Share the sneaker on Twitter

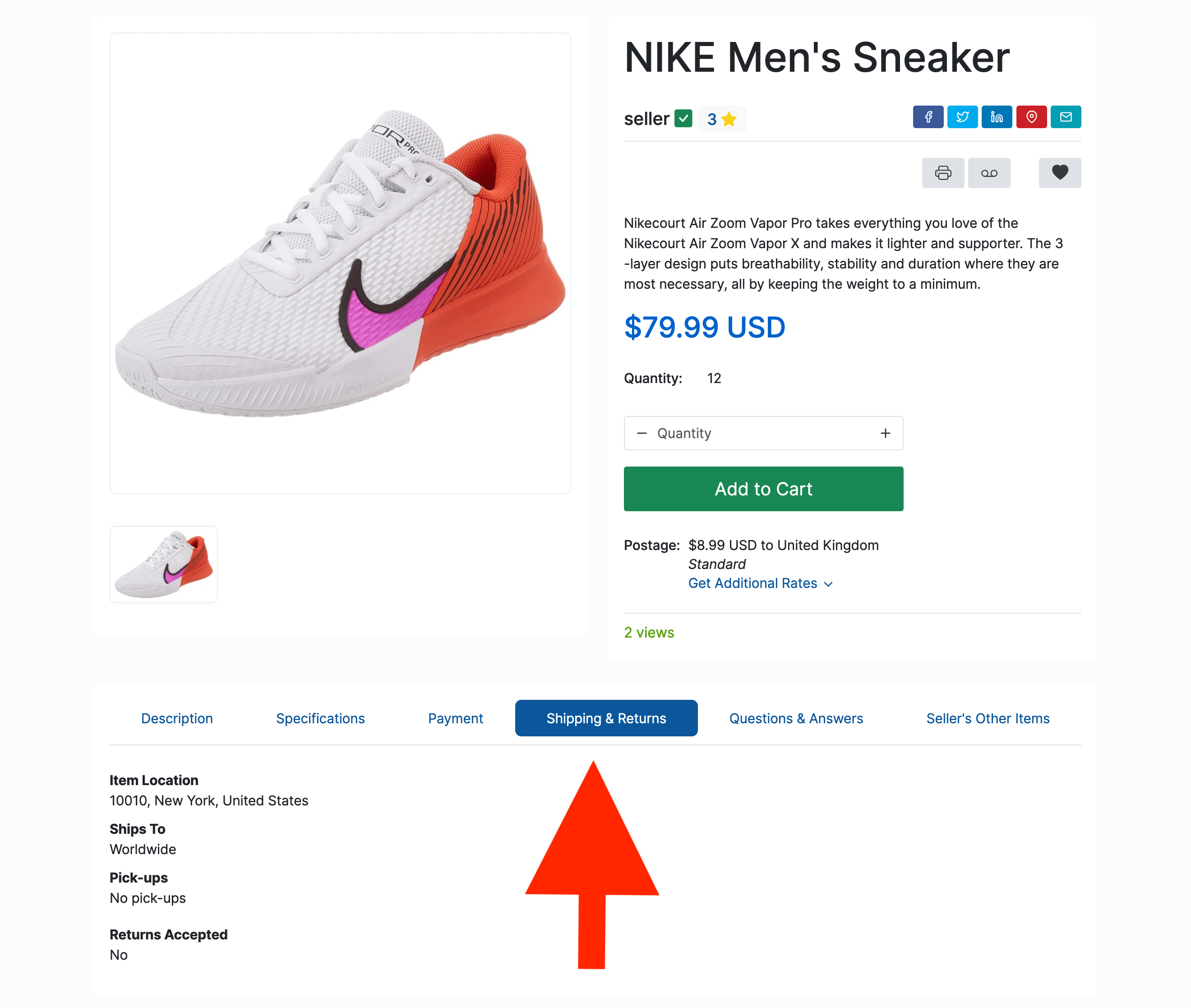tap(962, 117)
